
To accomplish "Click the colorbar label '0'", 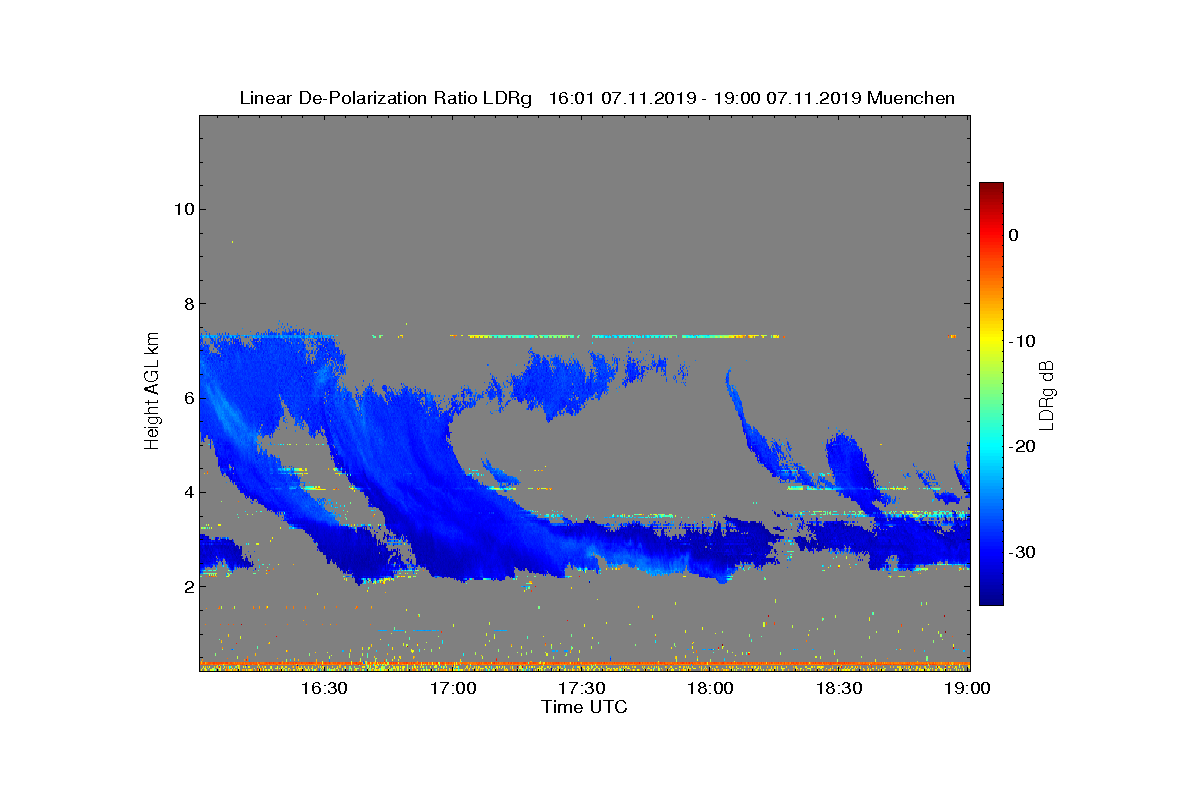I will point(1013,235).
